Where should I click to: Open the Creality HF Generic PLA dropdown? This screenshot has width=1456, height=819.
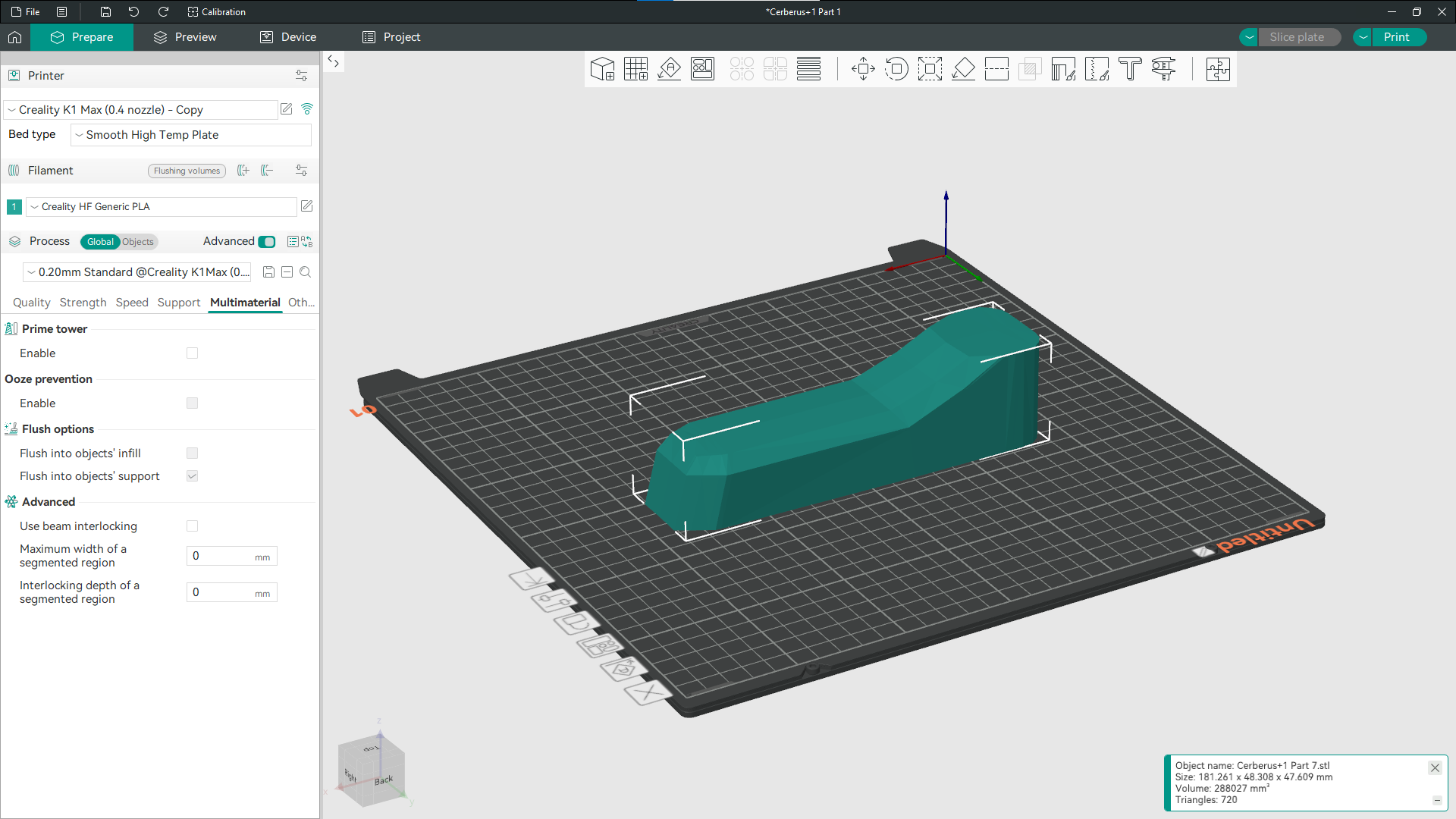pyautogui.click(x=162, y=206)
